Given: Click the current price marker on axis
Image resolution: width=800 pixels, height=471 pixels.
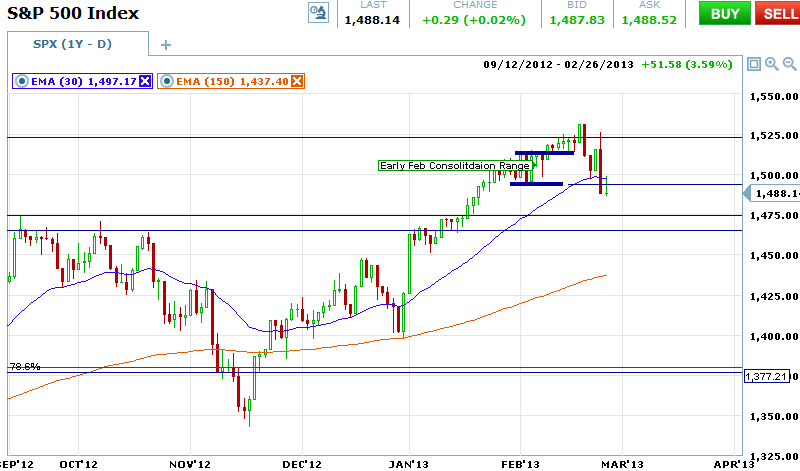Looking at the screenshot, I should click(x=771, y=193).
